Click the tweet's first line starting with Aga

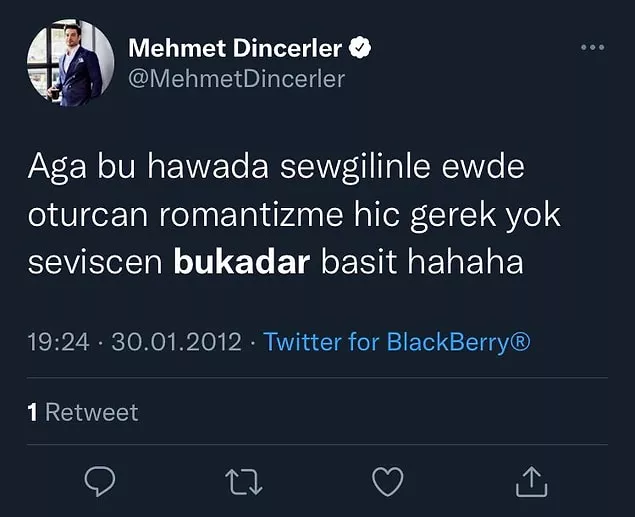(275, 167)
